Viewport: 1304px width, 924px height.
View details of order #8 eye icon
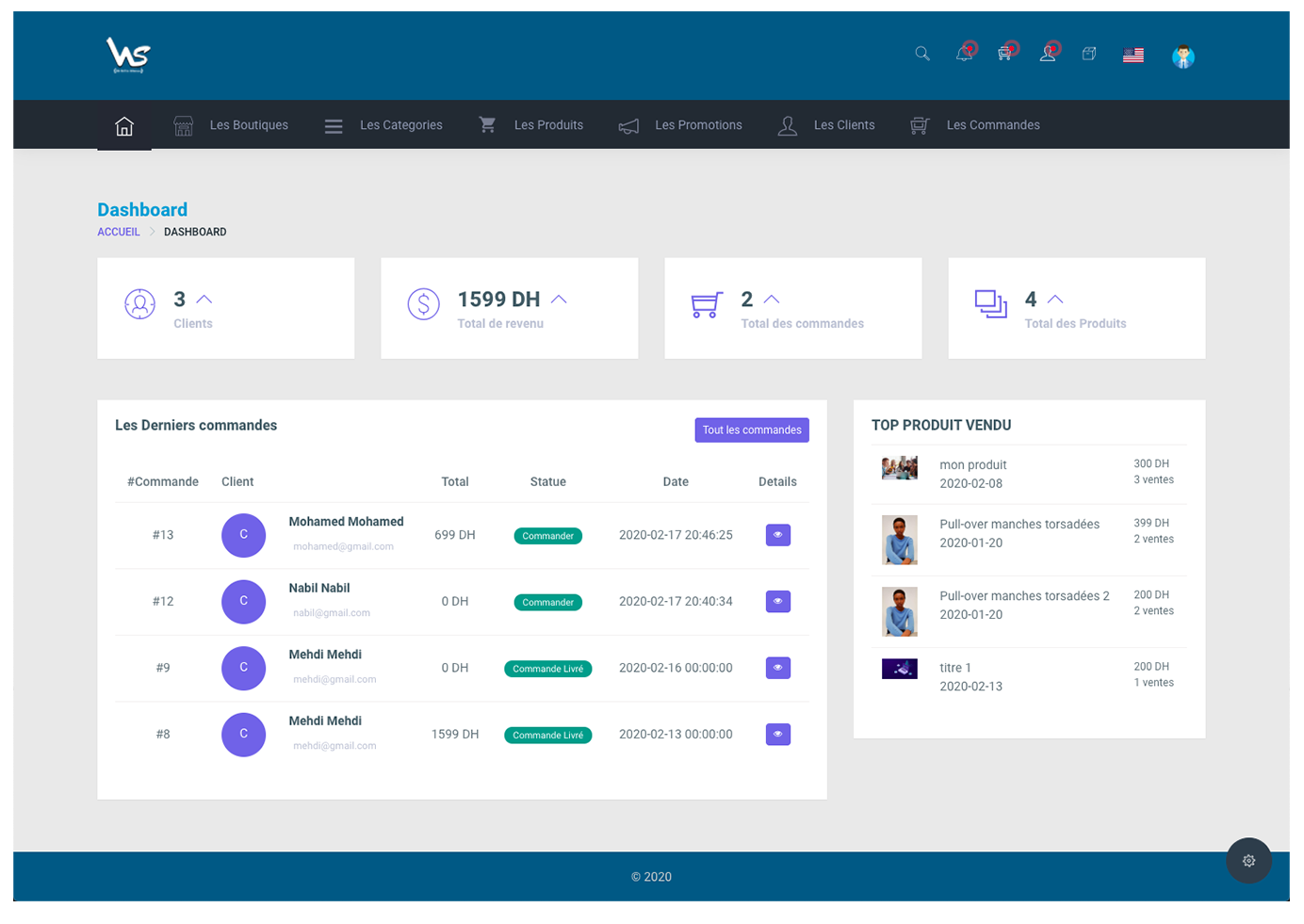click(777, 734)
